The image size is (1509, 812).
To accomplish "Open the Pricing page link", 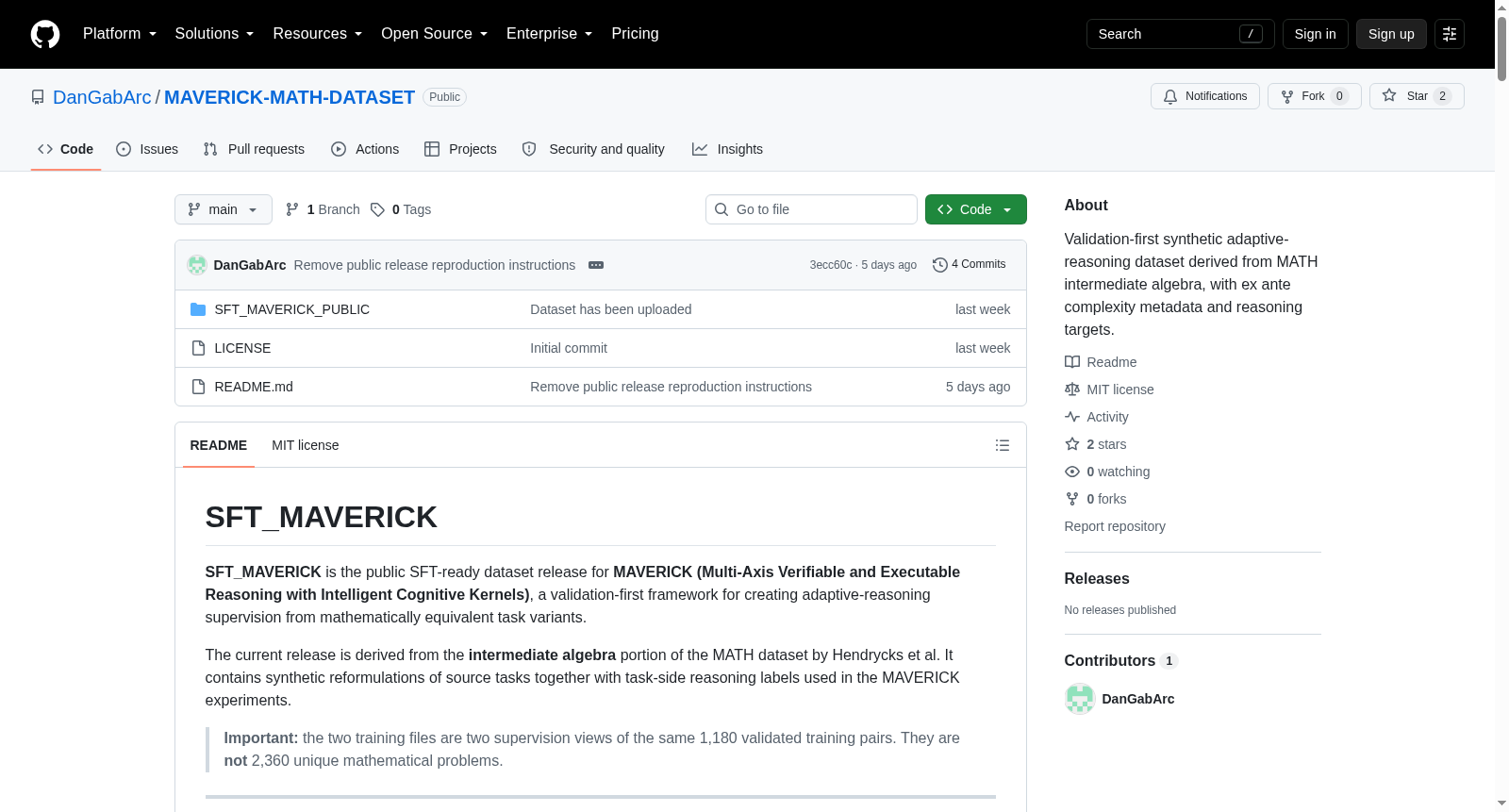I will click(x=635, y=34).
